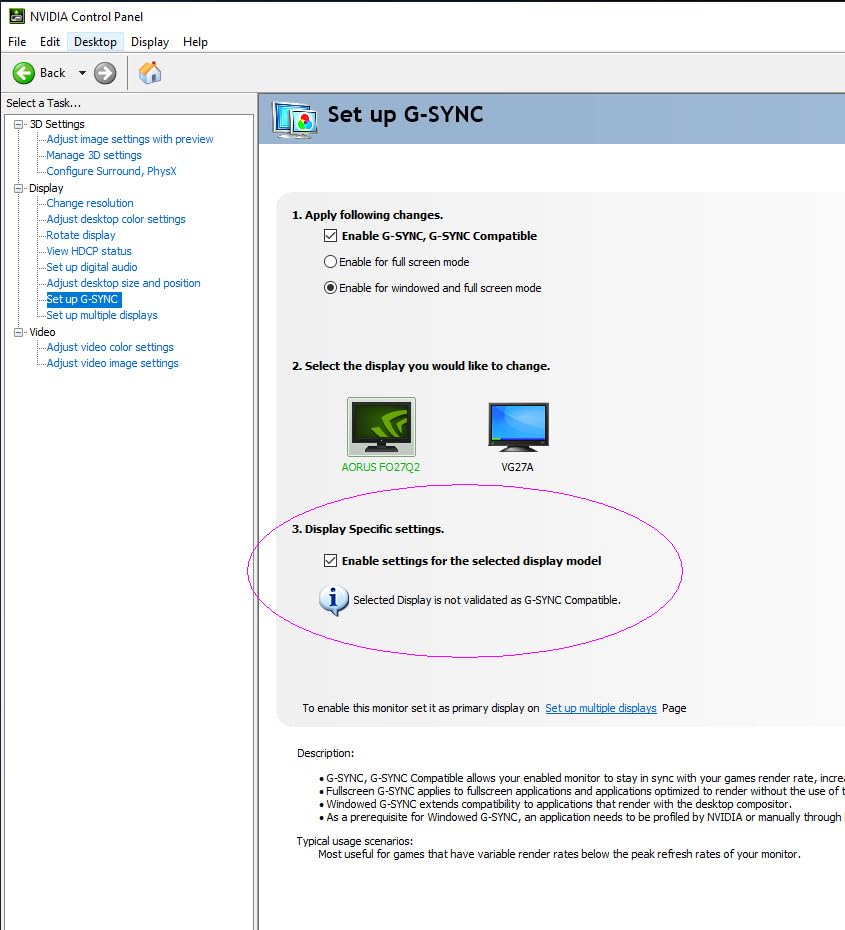Collapse the Video tree node
845x930 pixels.
18,332
